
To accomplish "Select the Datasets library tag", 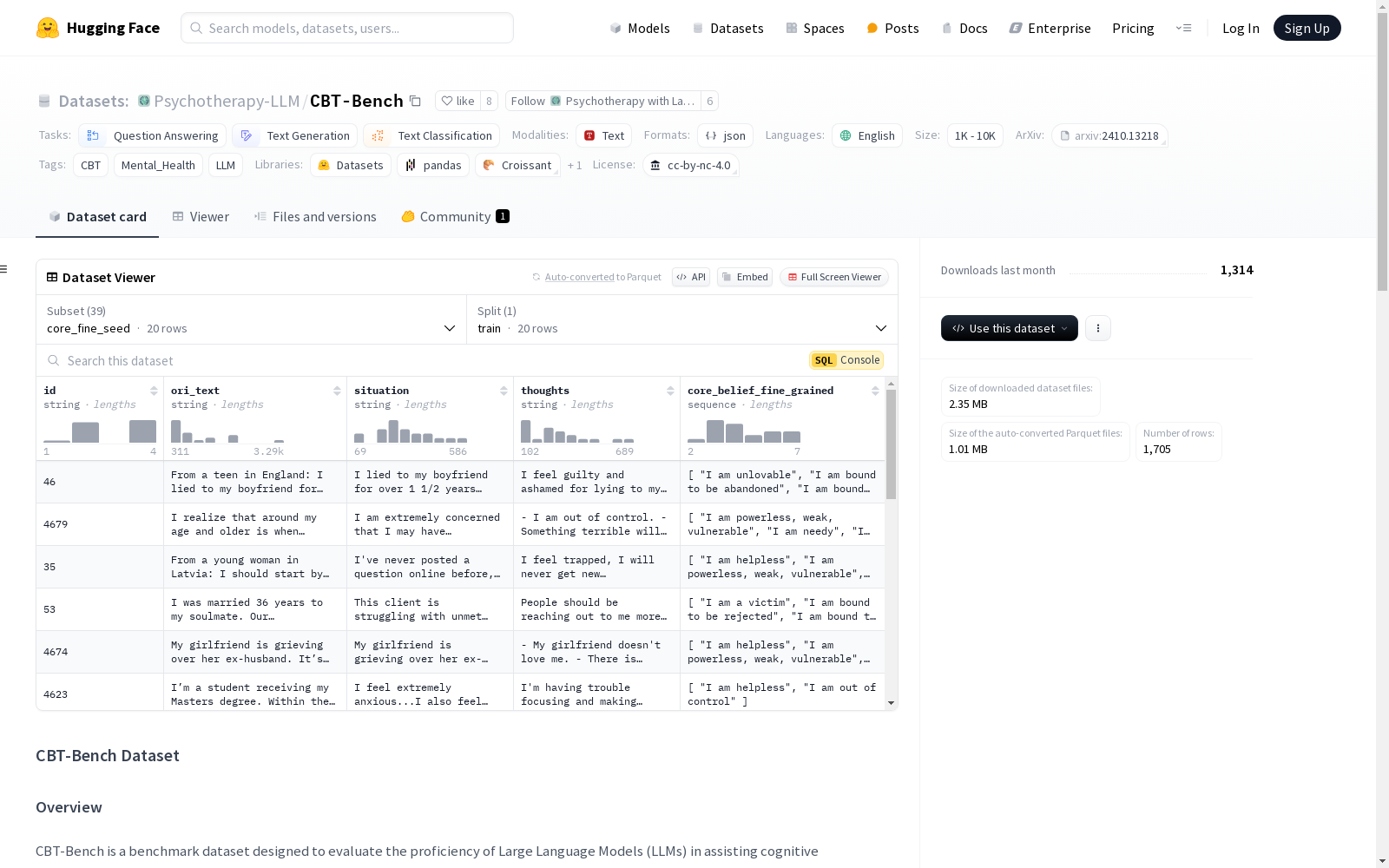I will point(351,165).
